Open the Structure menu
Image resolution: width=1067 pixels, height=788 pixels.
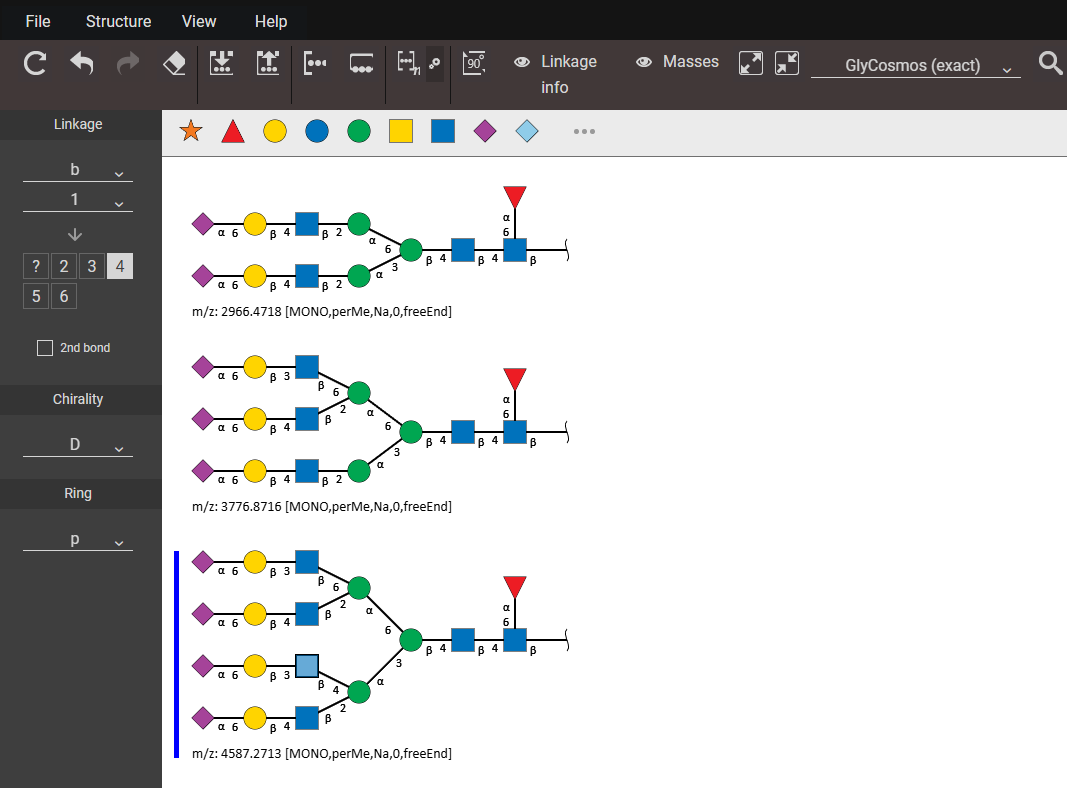coord(118,21)
